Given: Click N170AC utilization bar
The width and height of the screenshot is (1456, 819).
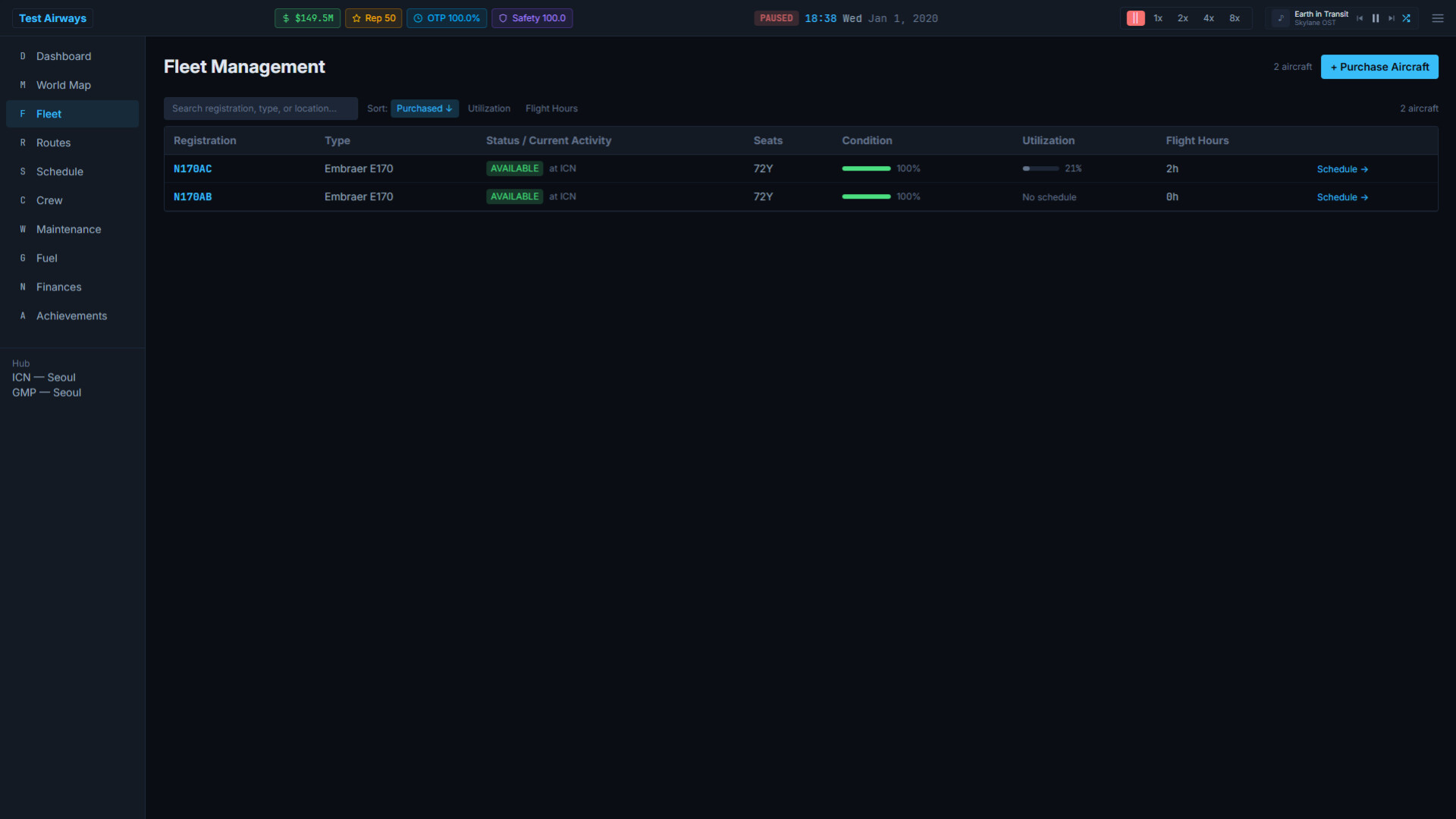Looking at the screenshot, I should 1040,168.
